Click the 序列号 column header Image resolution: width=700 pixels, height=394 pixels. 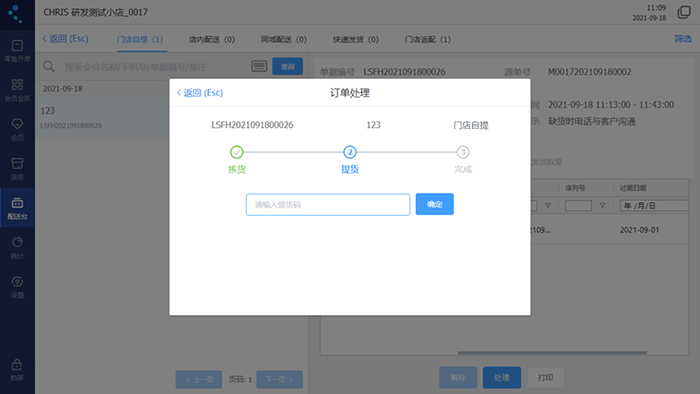click(575, 188)
